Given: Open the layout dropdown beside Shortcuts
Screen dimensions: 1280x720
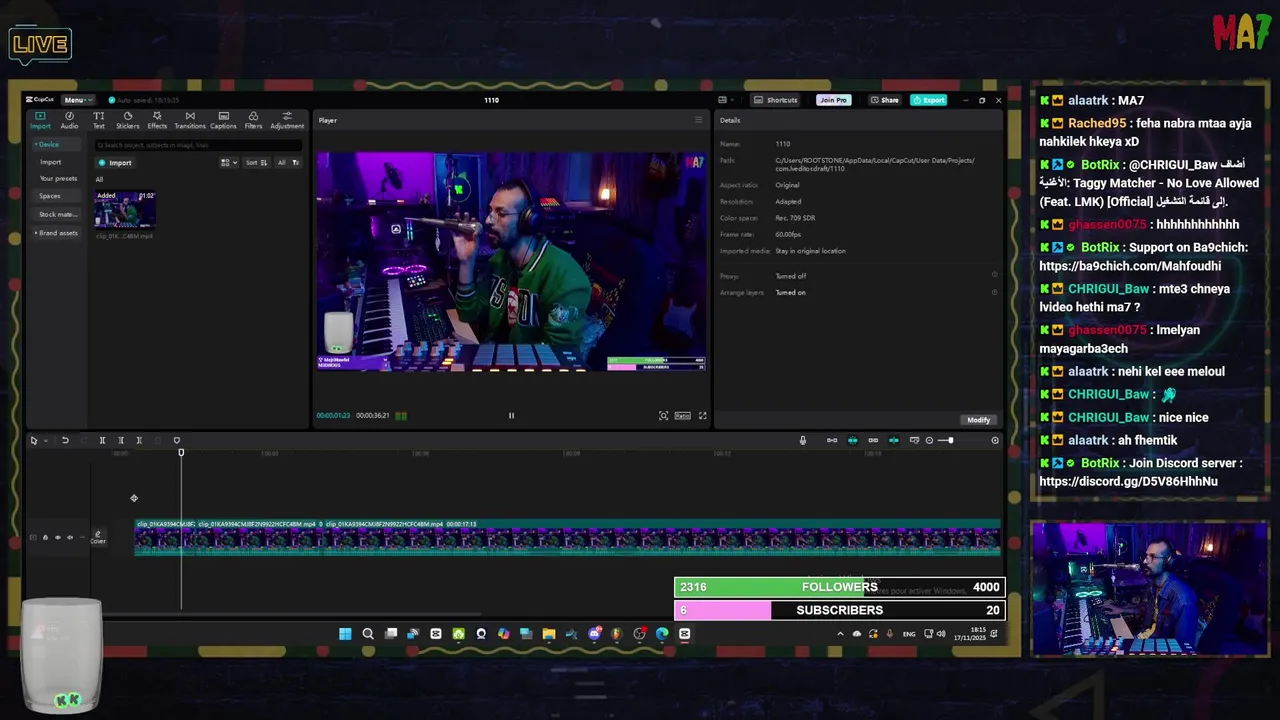Looking at the screenshot, I should tap(726, 100).
